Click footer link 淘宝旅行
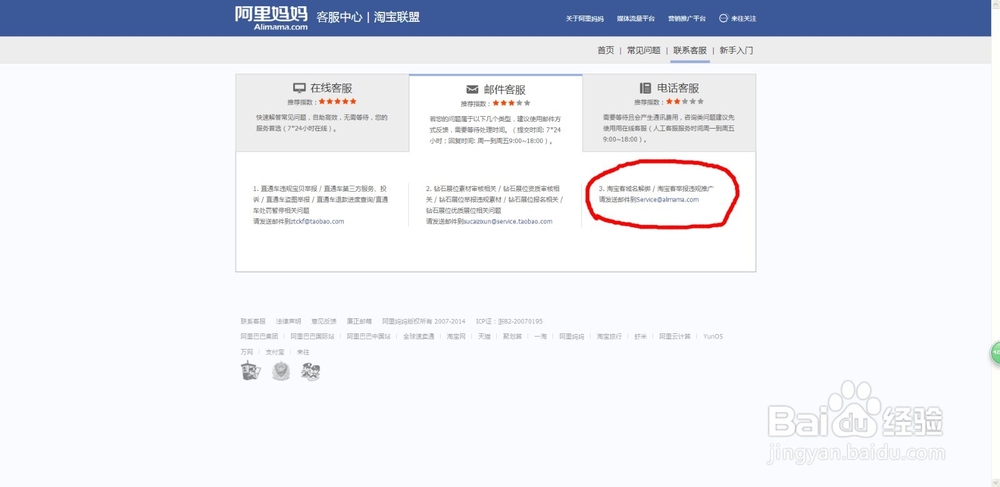The height and width of the screenshot is (487, 1000). point(609,337)
